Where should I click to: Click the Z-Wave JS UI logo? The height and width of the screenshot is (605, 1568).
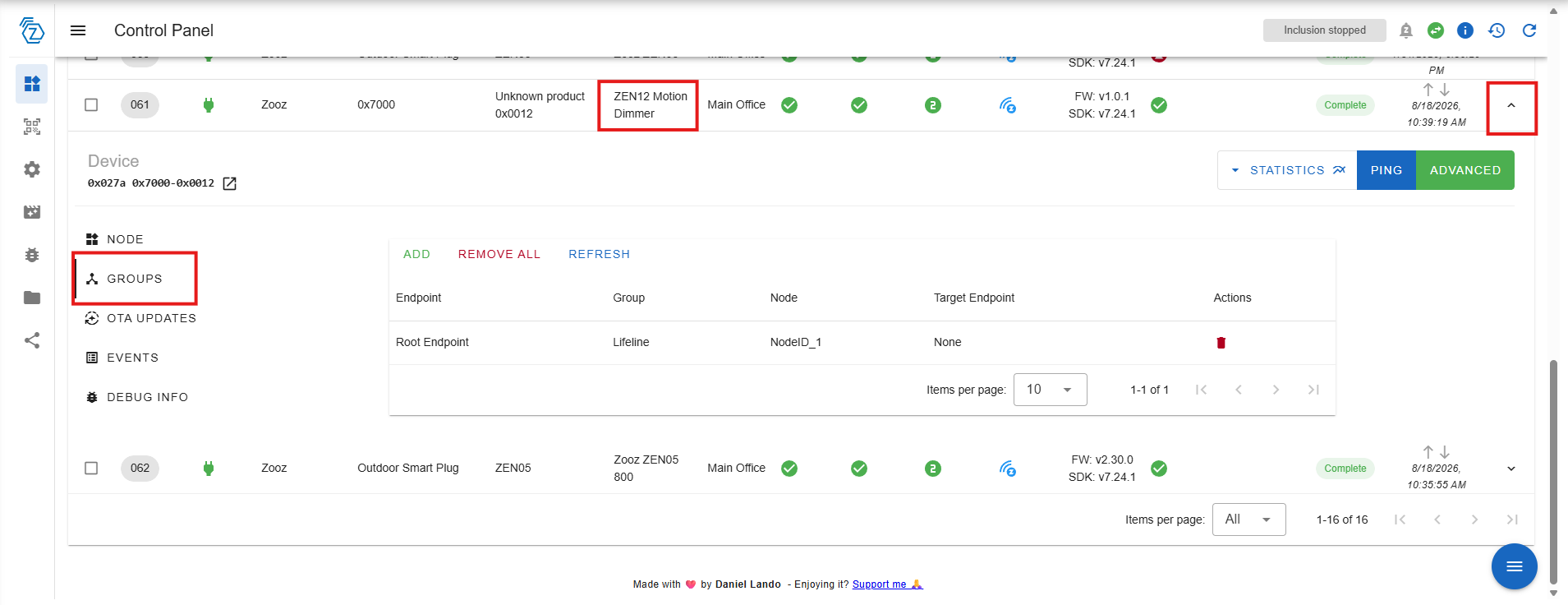(x=31, y=30)
